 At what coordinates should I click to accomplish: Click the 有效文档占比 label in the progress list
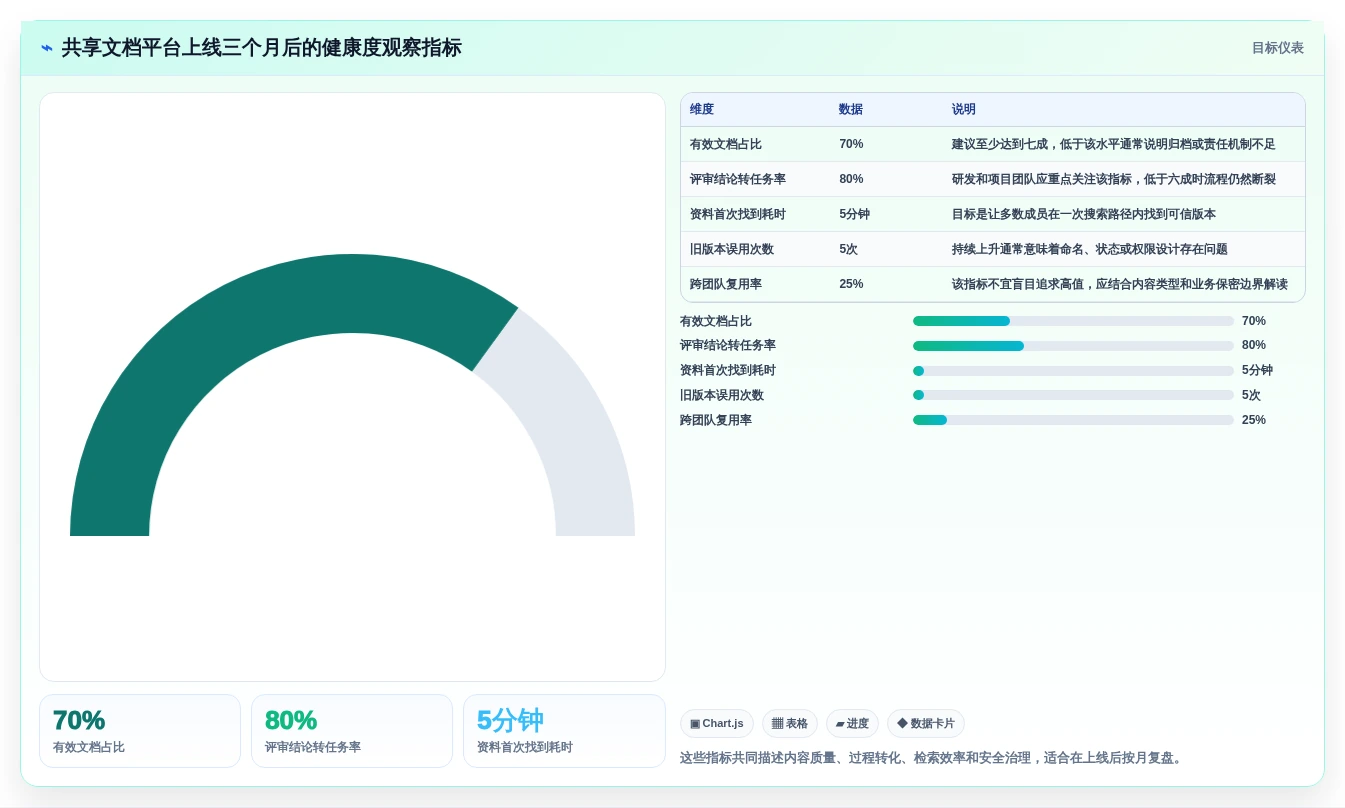(716, 321)
